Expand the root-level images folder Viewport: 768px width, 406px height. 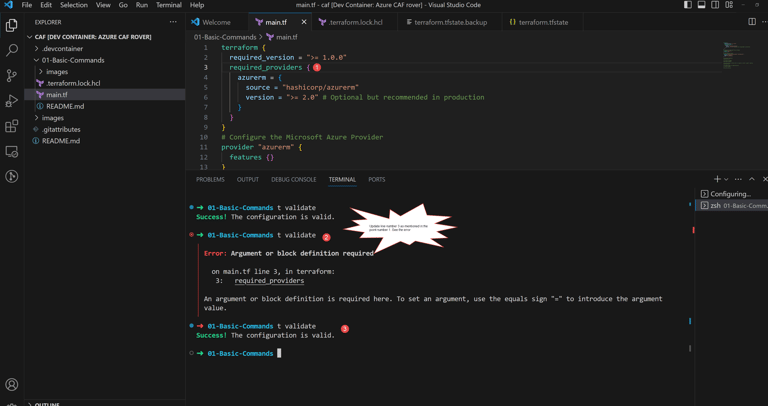pos(37,118)
